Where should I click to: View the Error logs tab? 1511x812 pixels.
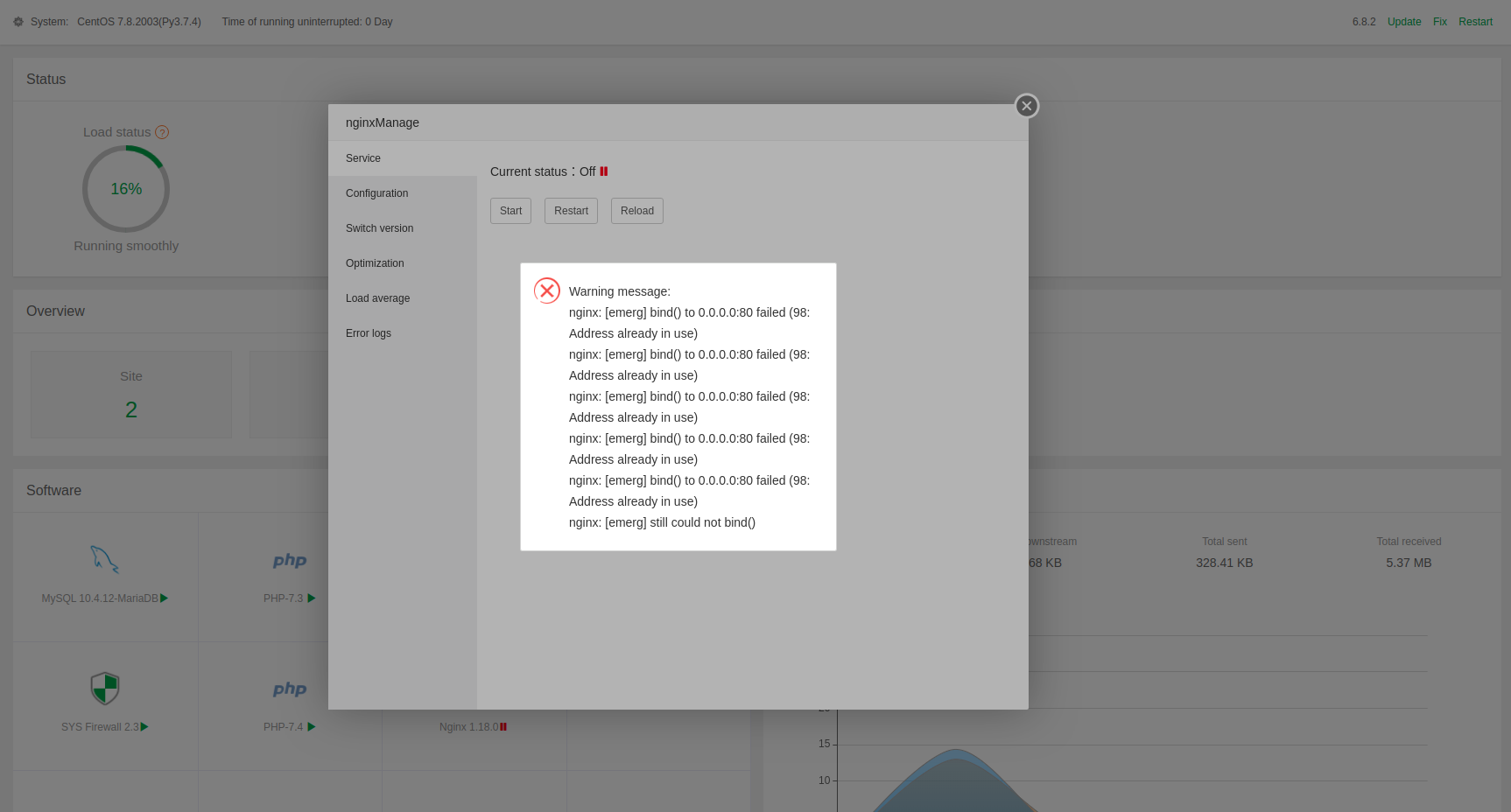tap(369, 333)
